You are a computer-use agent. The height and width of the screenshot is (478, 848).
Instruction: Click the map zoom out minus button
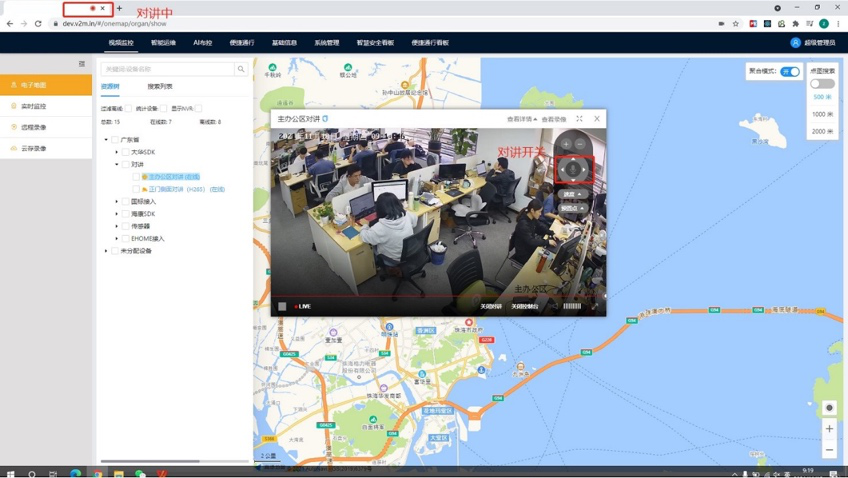coord(829,450)
